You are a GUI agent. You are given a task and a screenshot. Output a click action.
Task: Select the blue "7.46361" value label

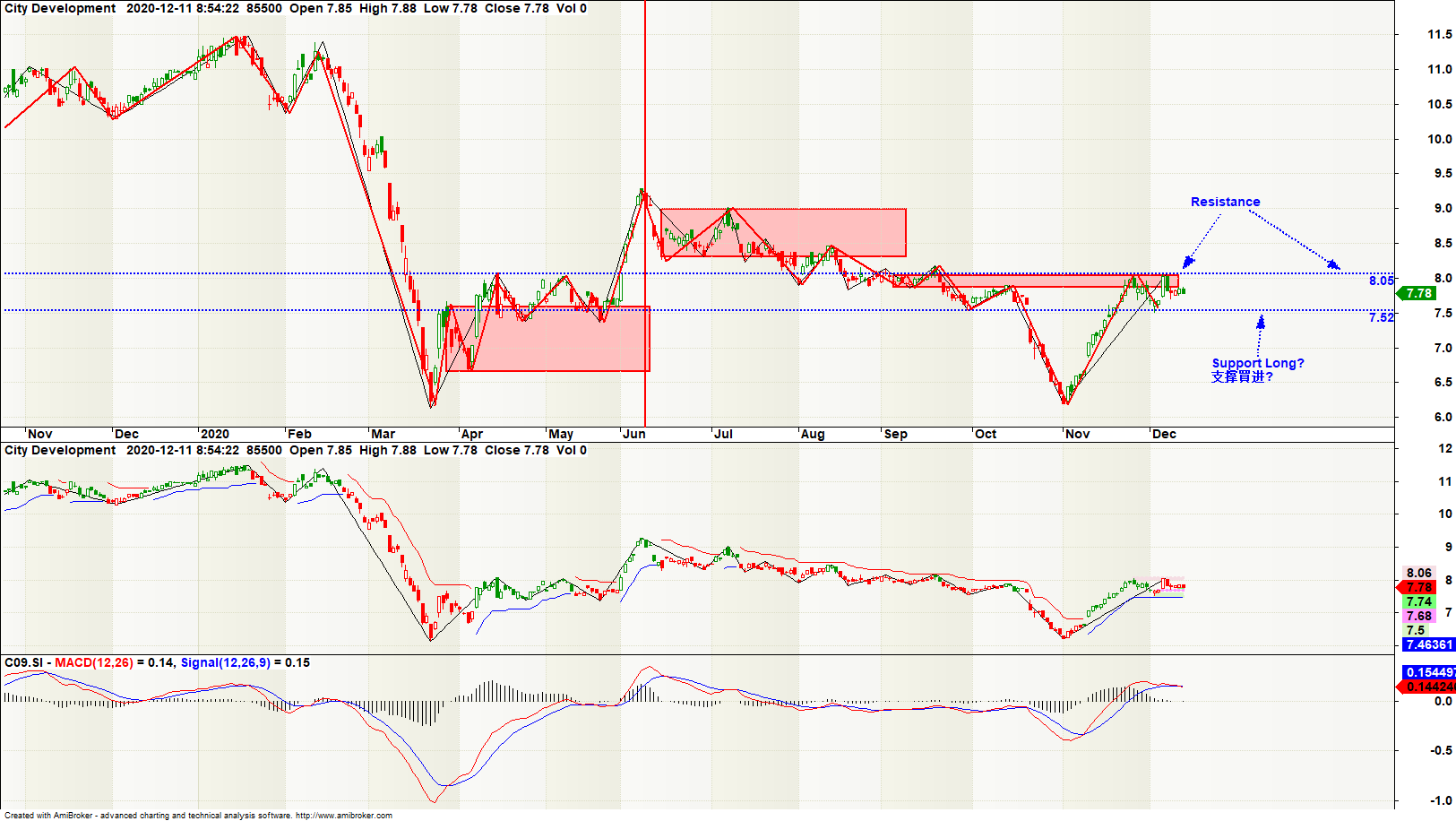click(x=1429, y=644)
